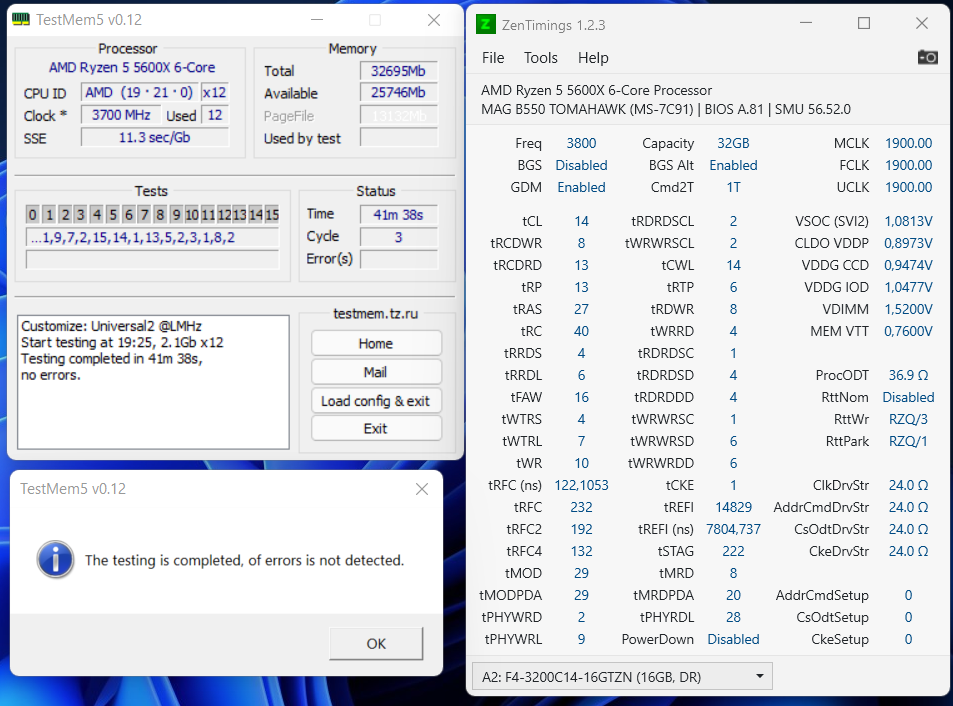Viewport: 953px width, 706px height.
Task: Click the ZenTimings green Z logo
Action: coord(485,24)
